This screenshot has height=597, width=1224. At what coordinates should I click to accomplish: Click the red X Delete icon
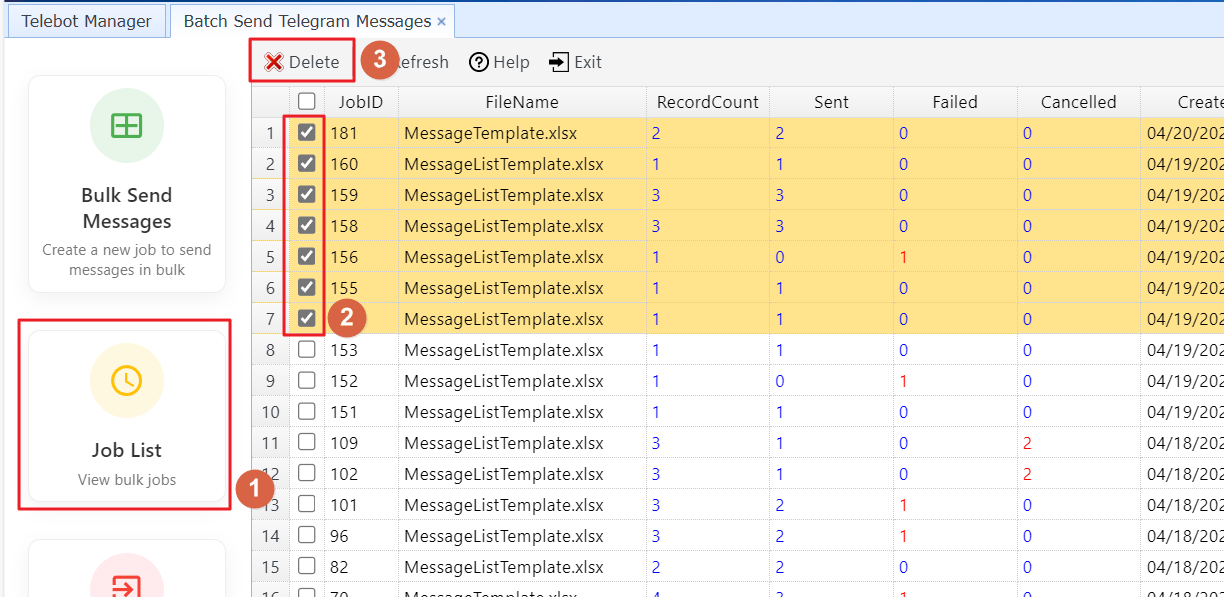(273, 62)
